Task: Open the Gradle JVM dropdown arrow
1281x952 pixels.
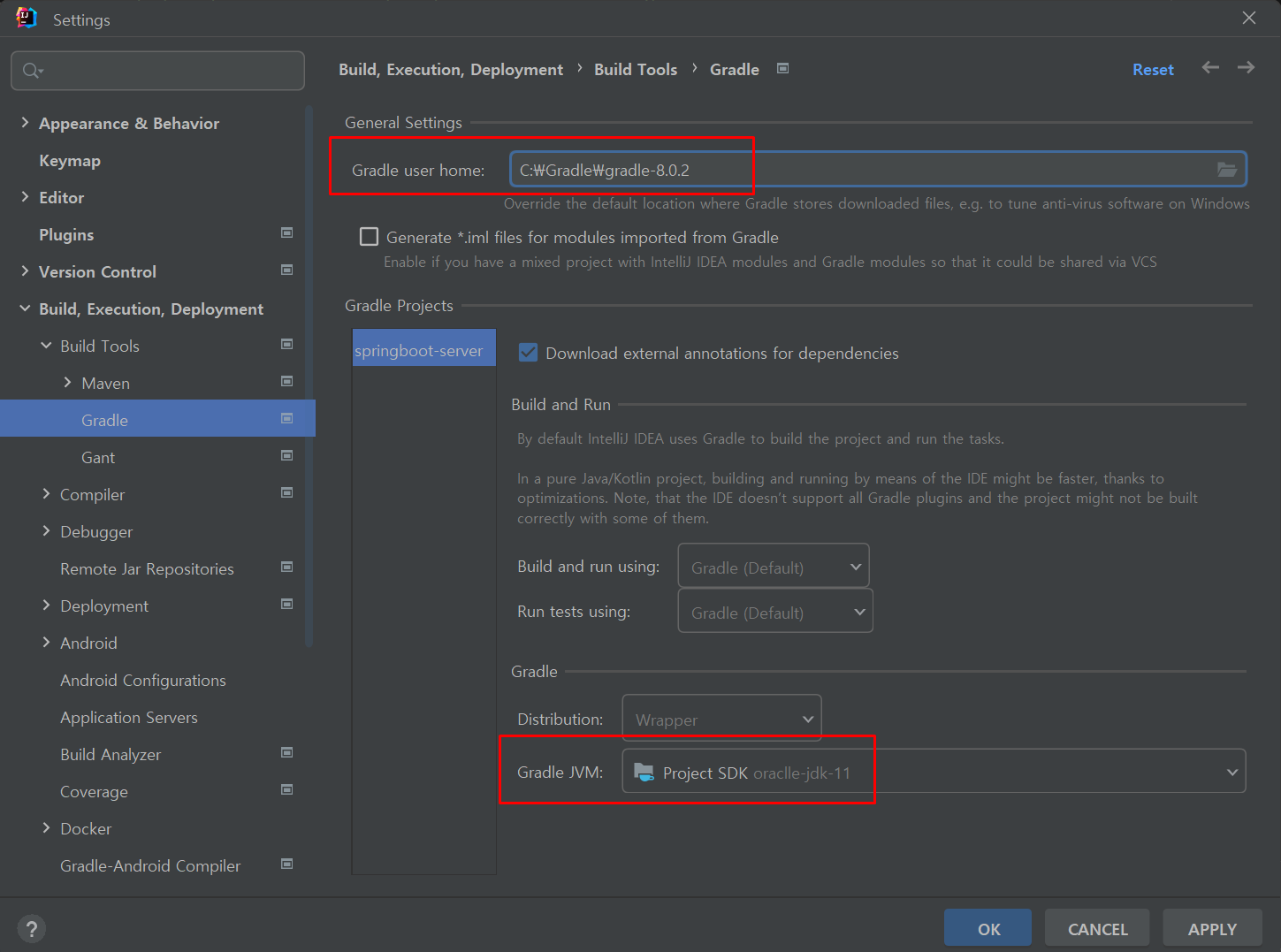Action: (x=1232, y=772)
